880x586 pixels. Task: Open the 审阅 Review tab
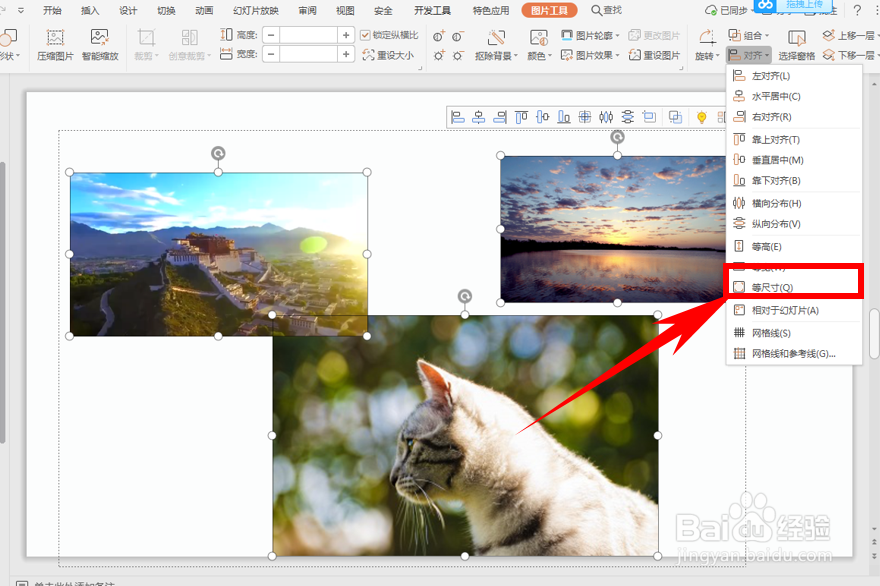(x=307, y=10)
